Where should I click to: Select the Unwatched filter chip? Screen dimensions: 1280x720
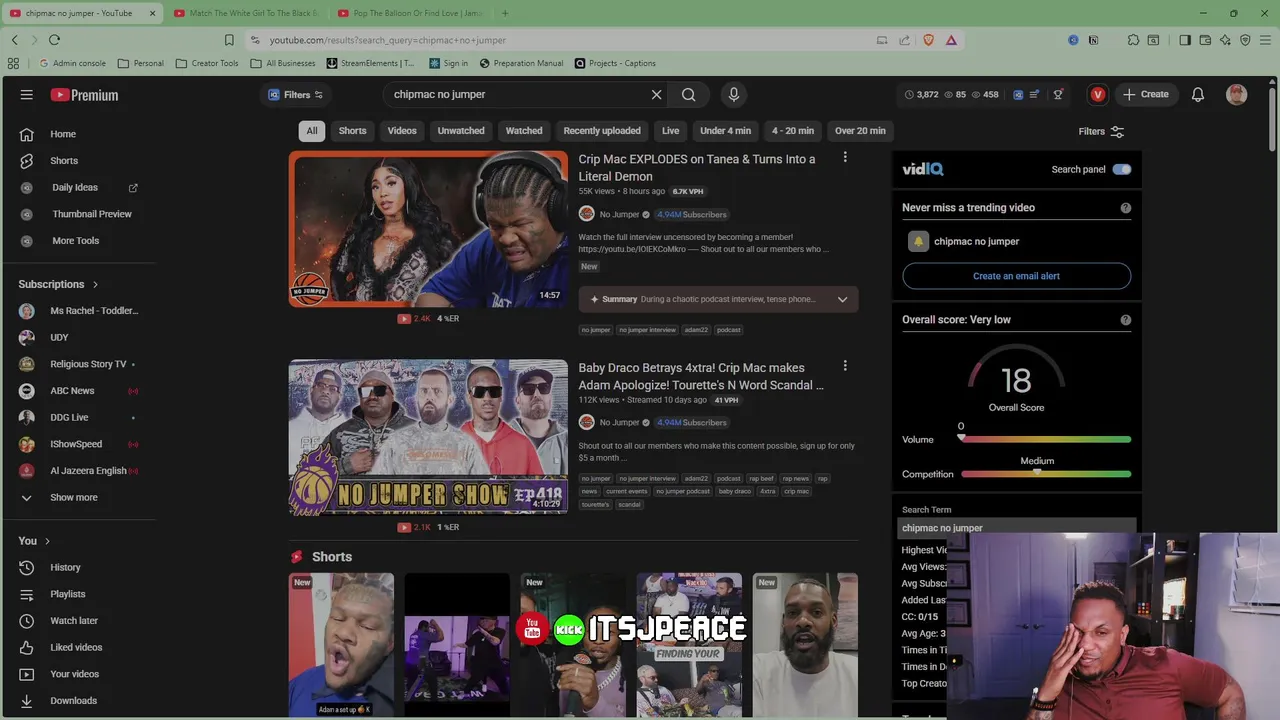pyautogui.click(x=461, y=131)
